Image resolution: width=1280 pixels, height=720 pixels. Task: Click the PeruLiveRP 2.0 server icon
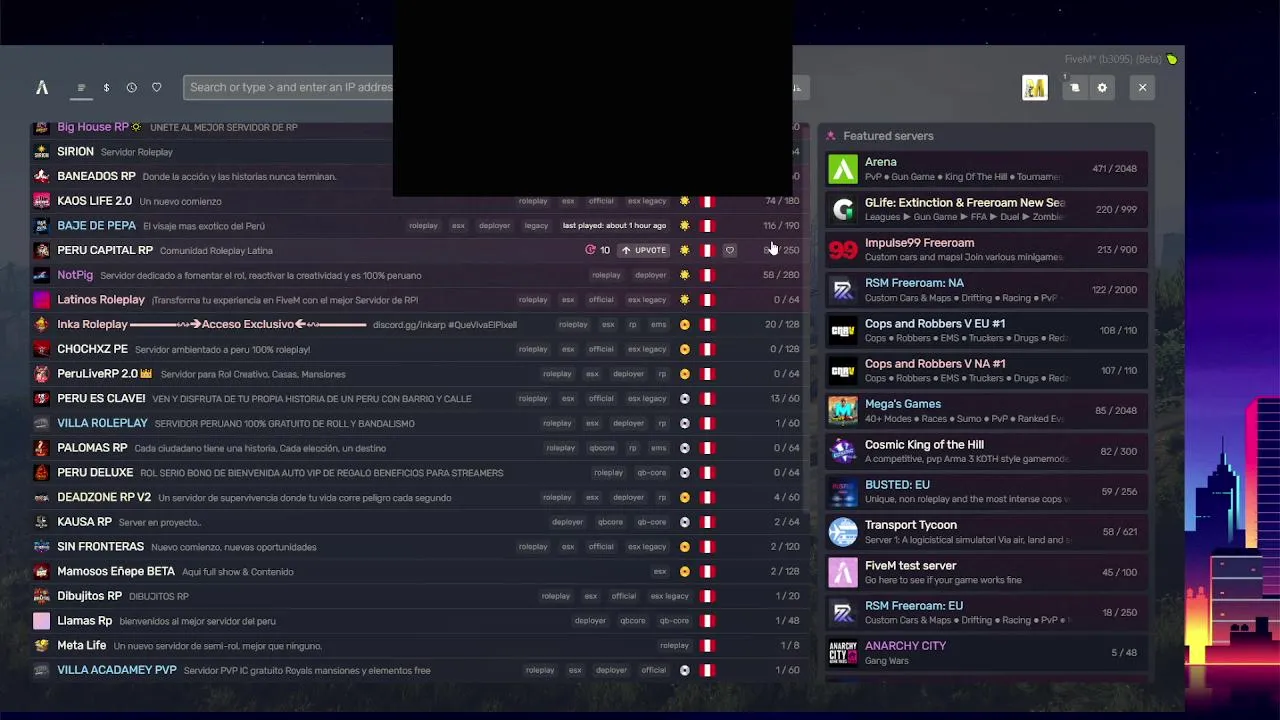pyautogui.click(x=41, y=374)
